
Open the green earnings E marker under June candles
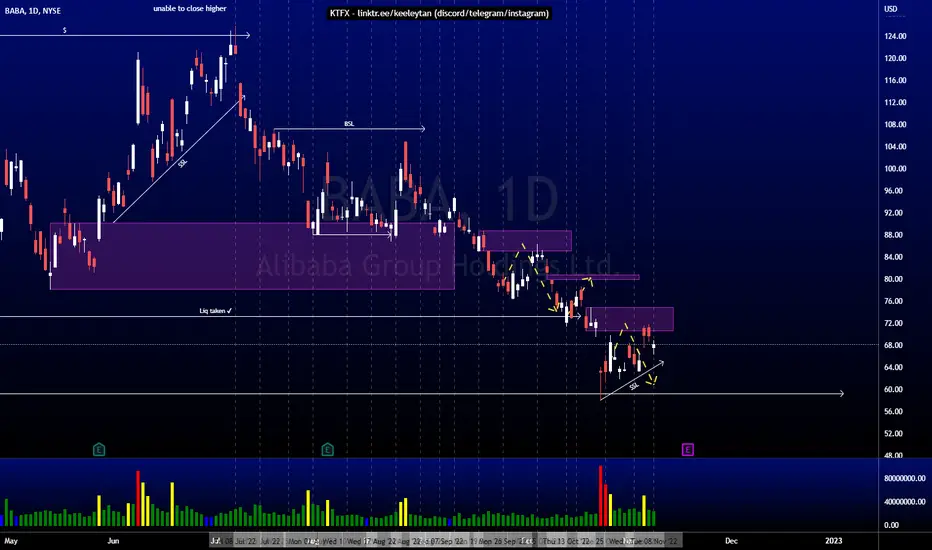pos(99,450)
